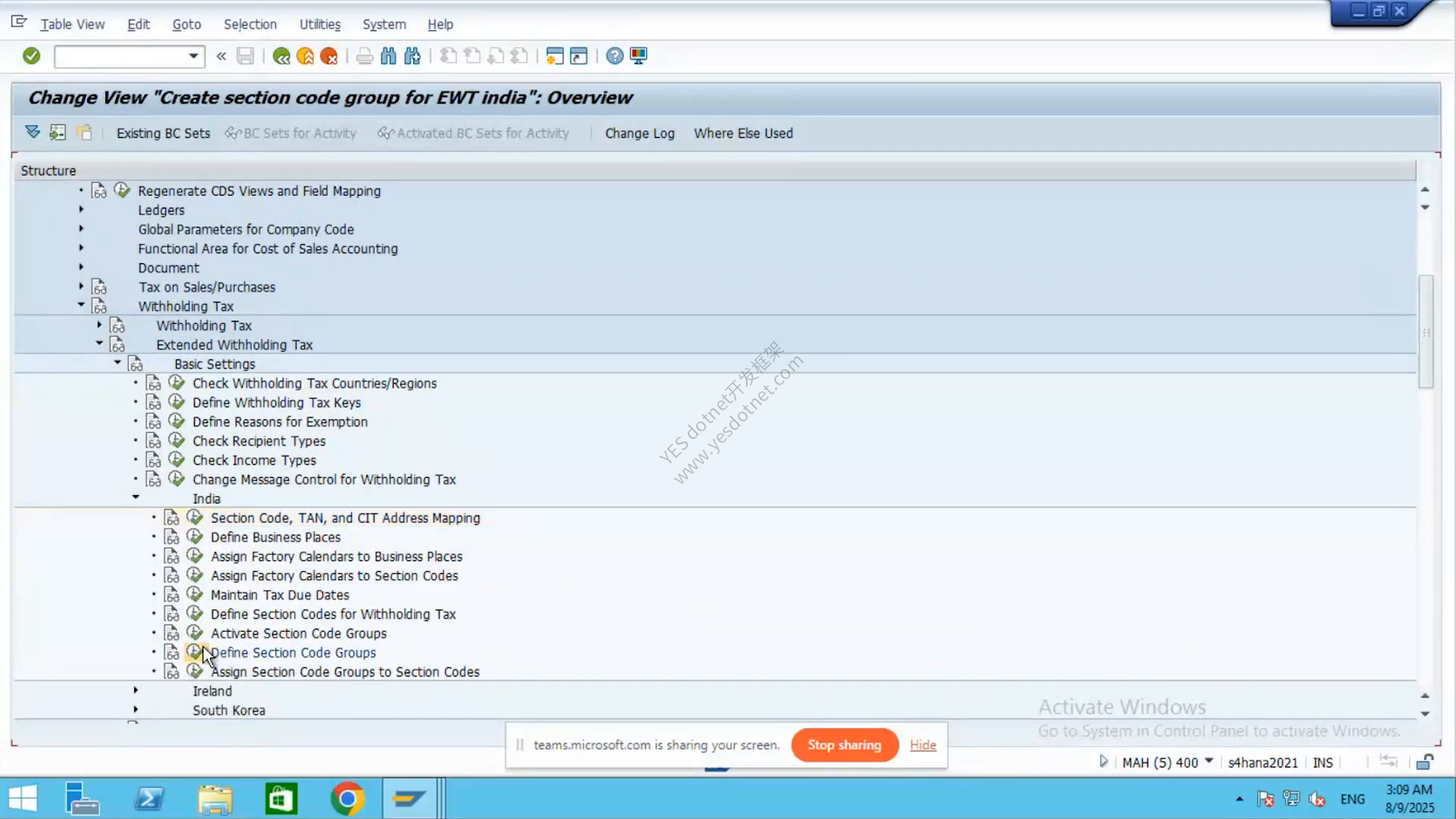
Task: Collapse the Basic Settings node
Action: (x=118, y=362)
